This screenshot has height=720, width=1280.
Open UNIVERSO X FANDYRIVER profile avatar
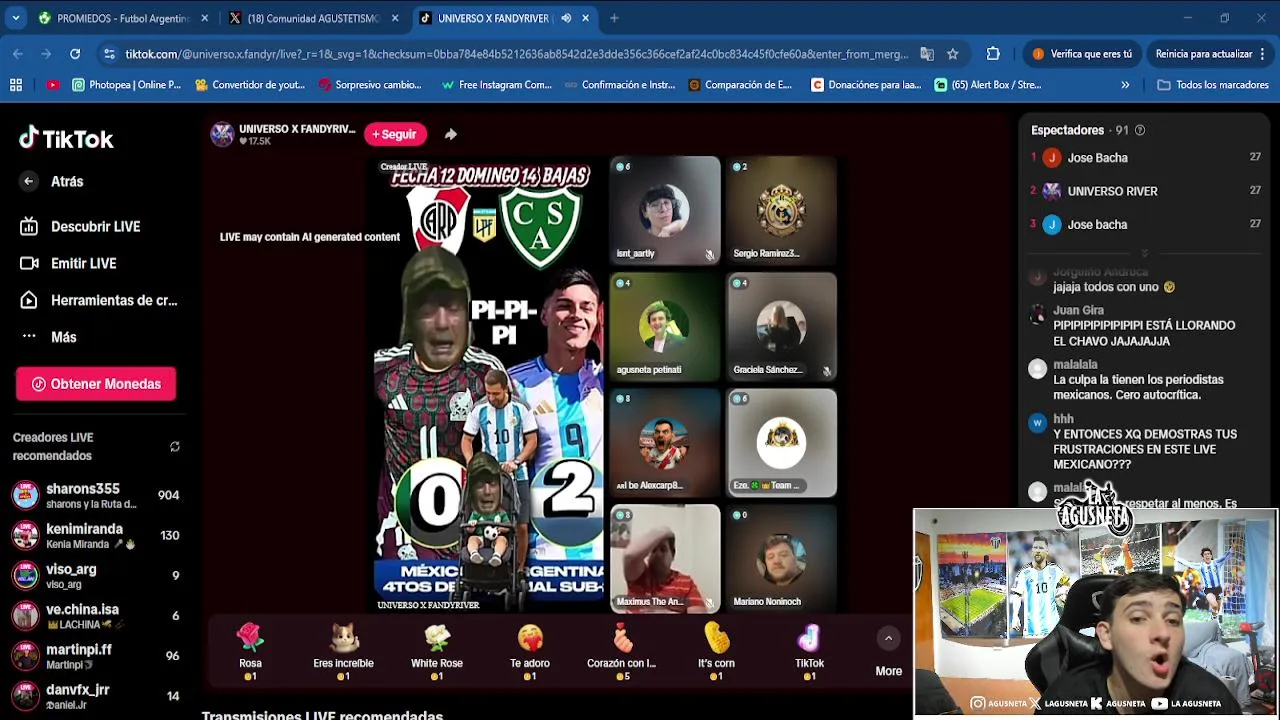(x=222, y=134)
